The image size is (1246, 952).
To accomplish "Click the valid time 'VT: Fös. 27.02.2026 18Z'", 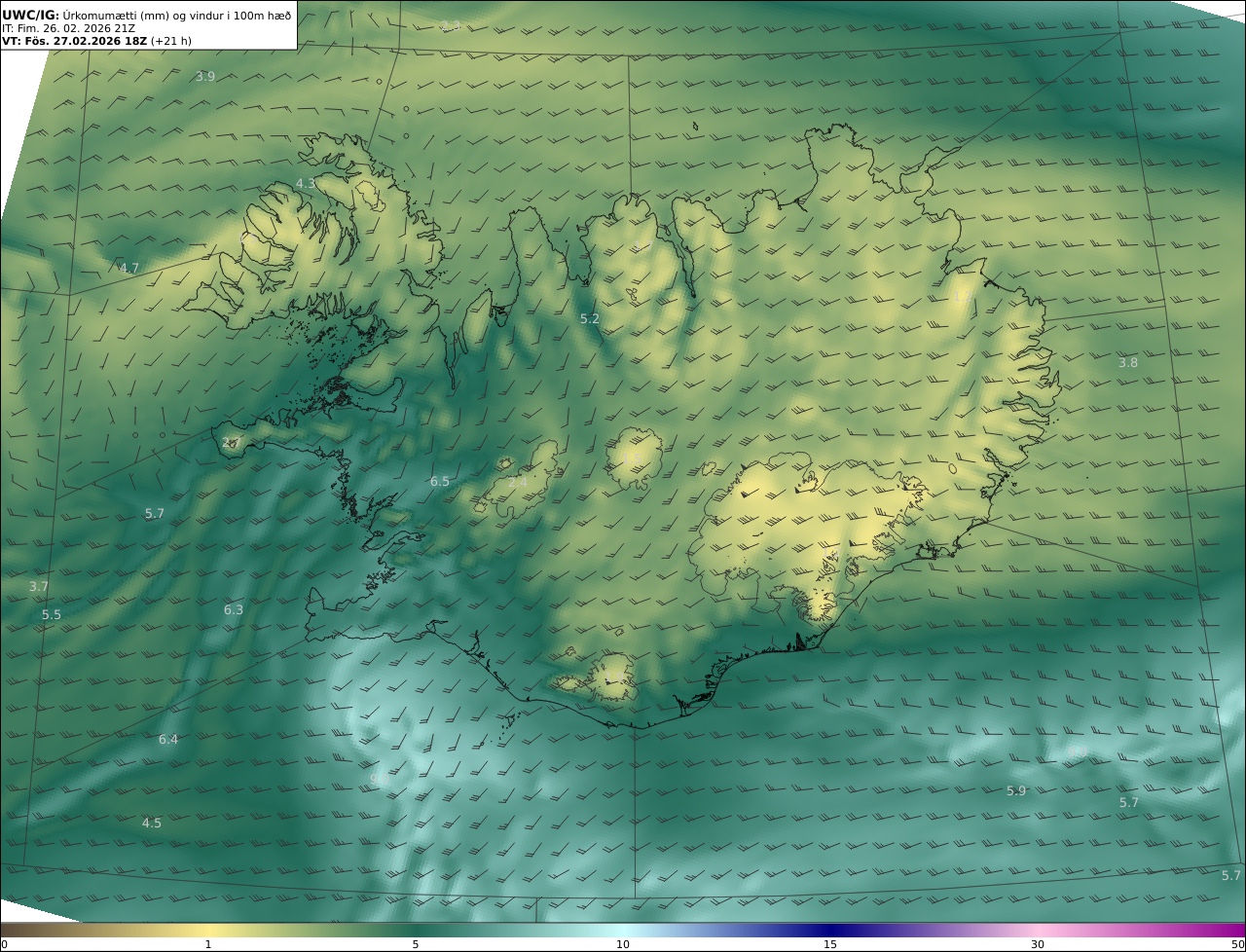I will point(74,42).
